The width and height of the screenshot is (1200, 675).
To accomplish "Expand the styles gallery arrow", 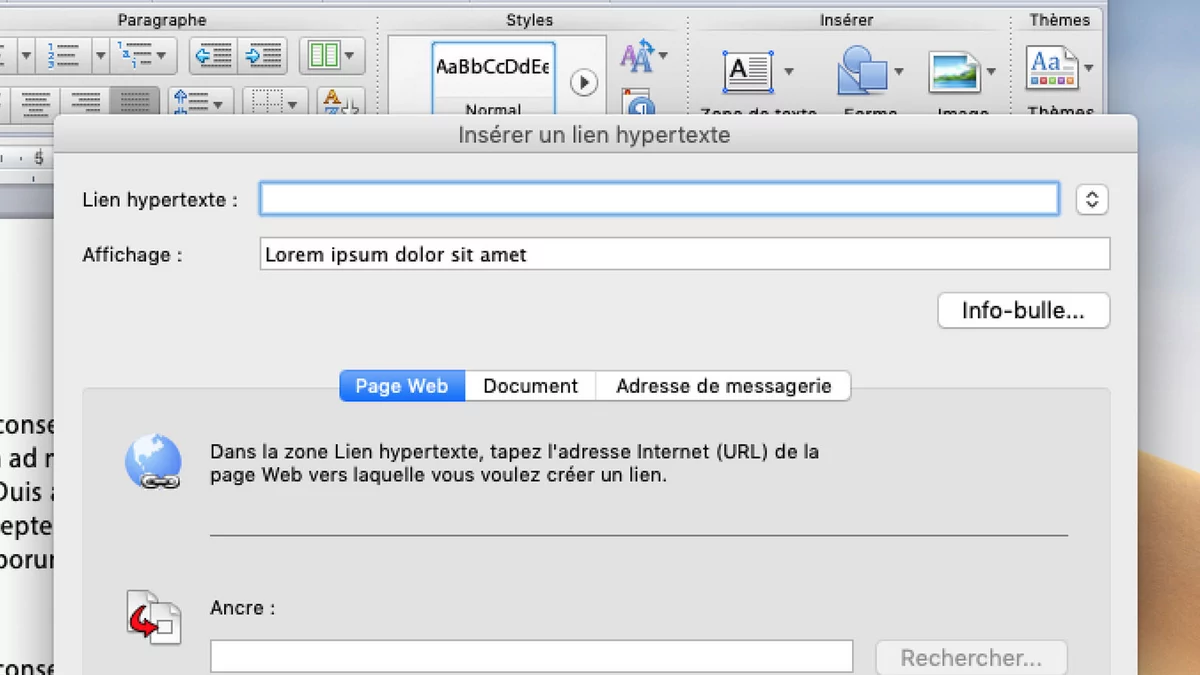I will pos(584,82).
